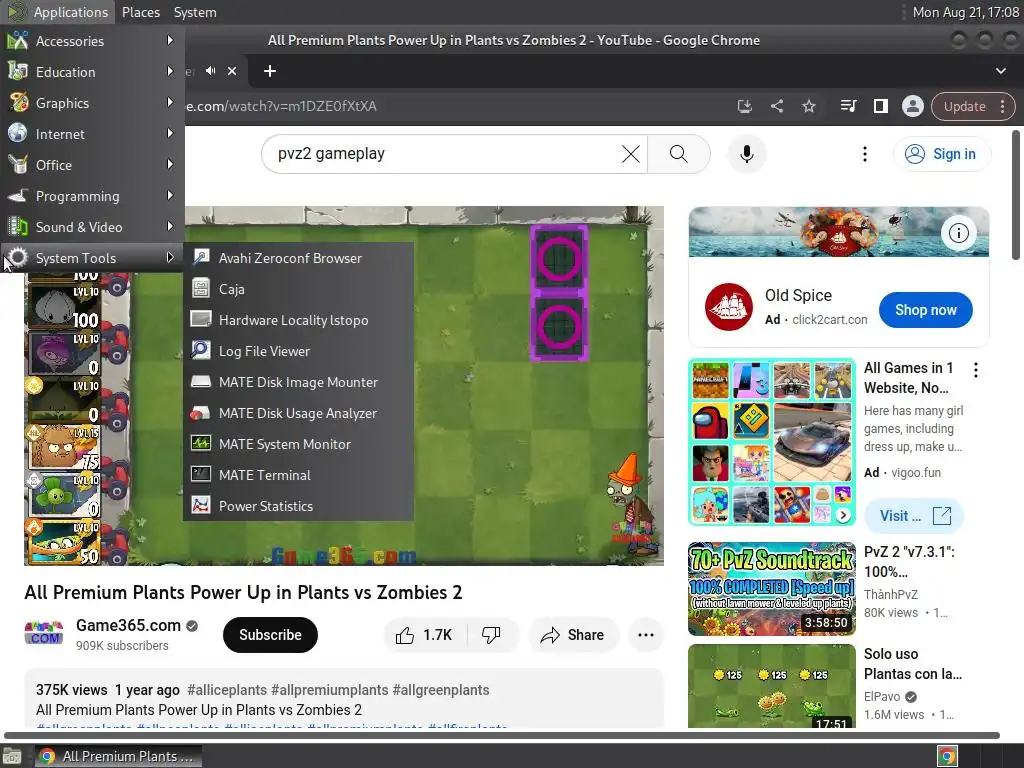Click the YouTube search magnifier button
Viewport: 1024px width, 768px height.
click(x=679, y=154)
